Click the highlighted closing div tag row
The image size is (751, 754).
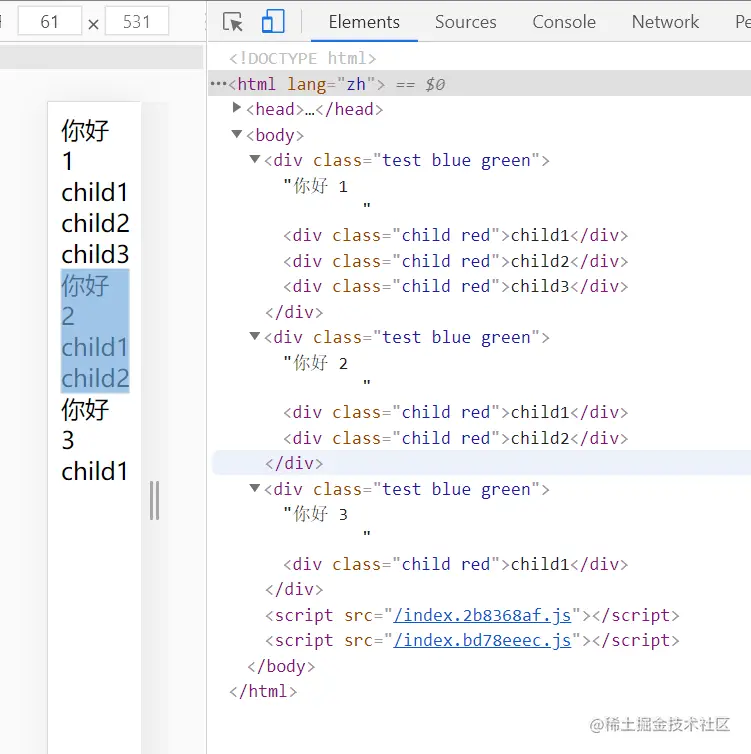(481, 463)
